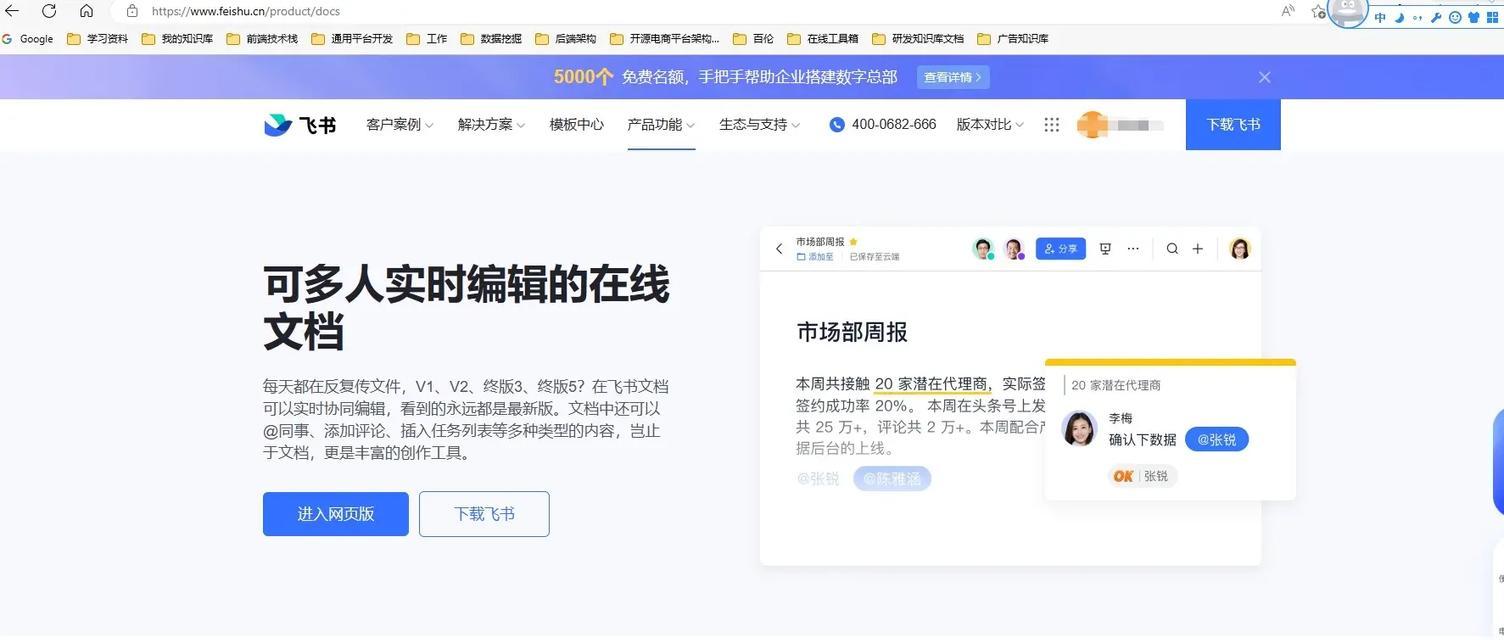Open the 前端技术栈 bookmark folder

262,39
